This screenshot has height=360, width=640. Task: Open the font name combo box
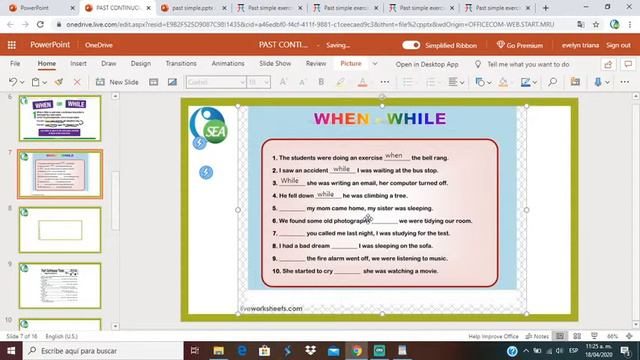(216, 82)
